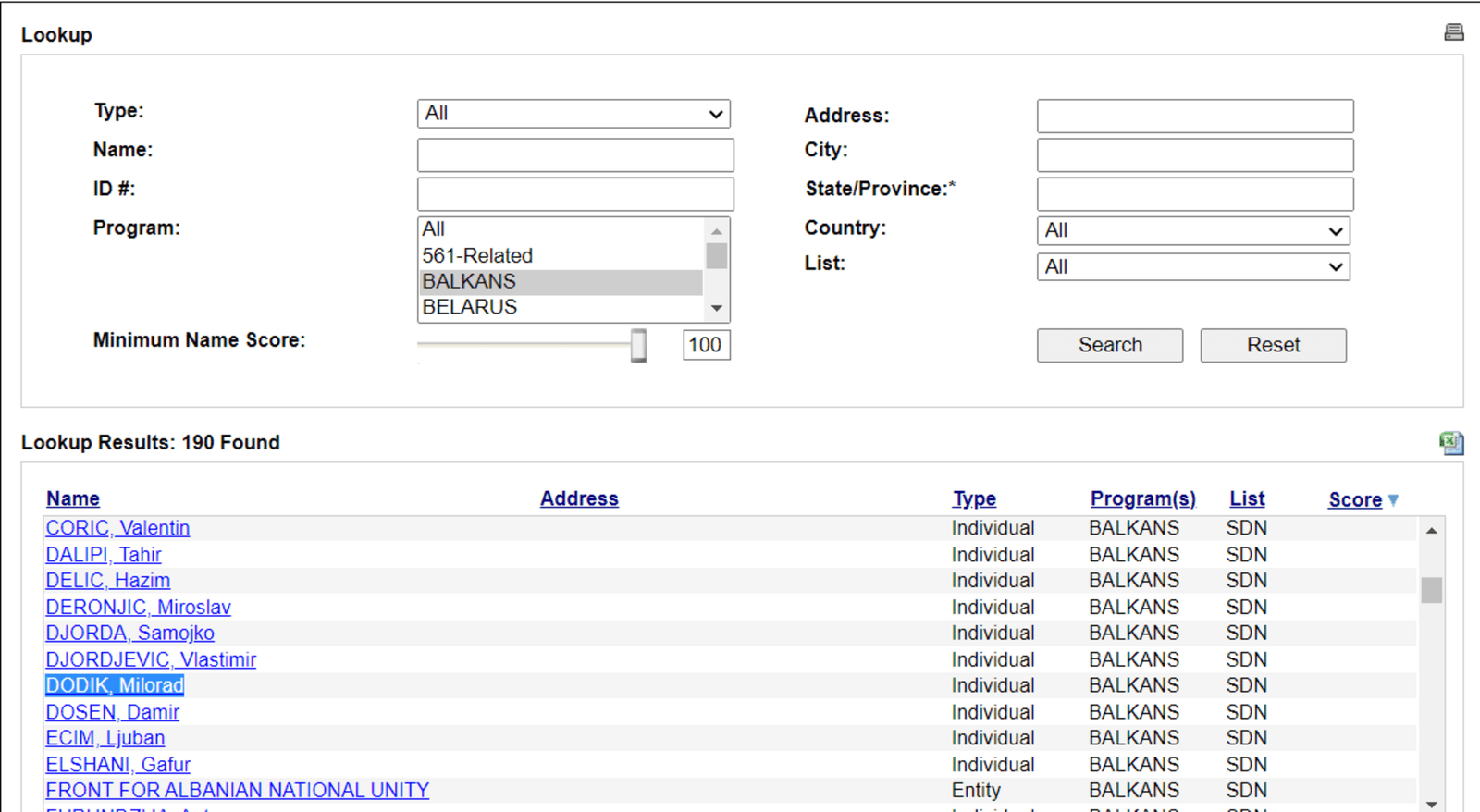Click the Program list scroll down arrow
The image size is (1480, 812).
(717, 309)
